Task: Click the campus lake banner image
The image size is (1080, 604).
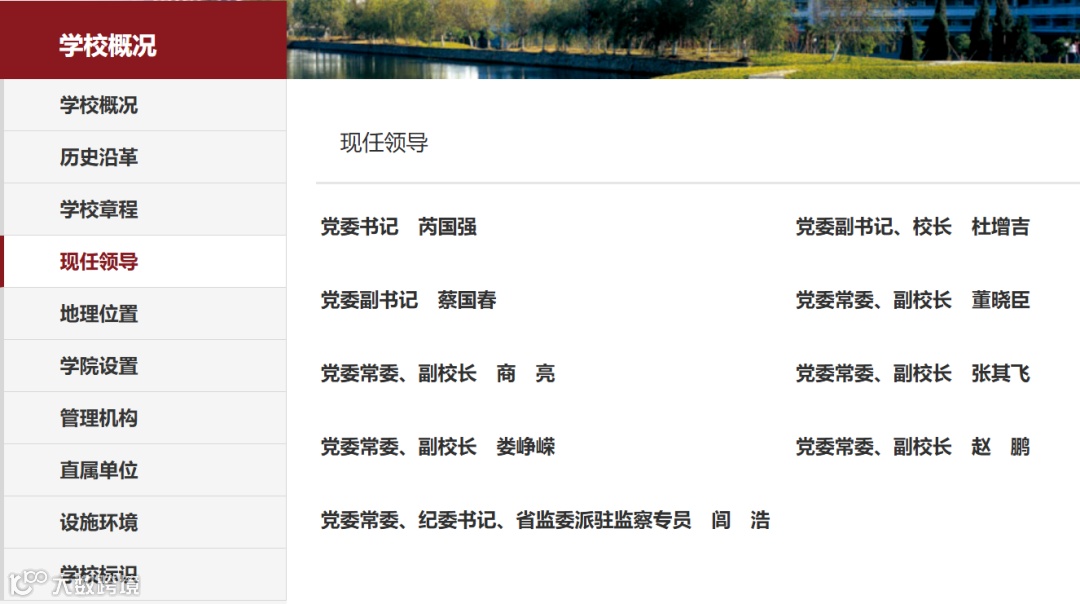Action: tap(683, 39)
